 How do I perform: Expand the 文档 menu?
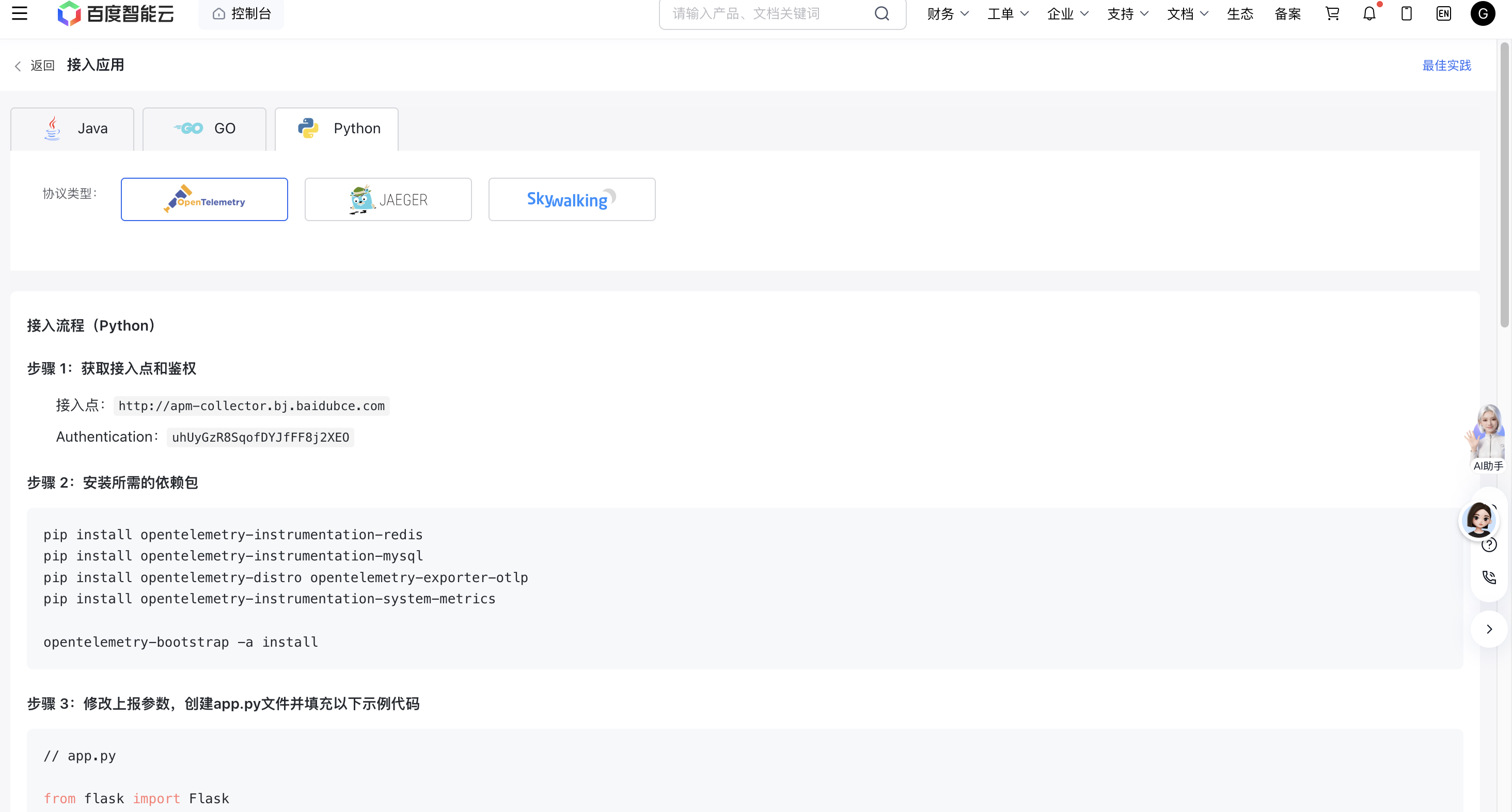1187,13
